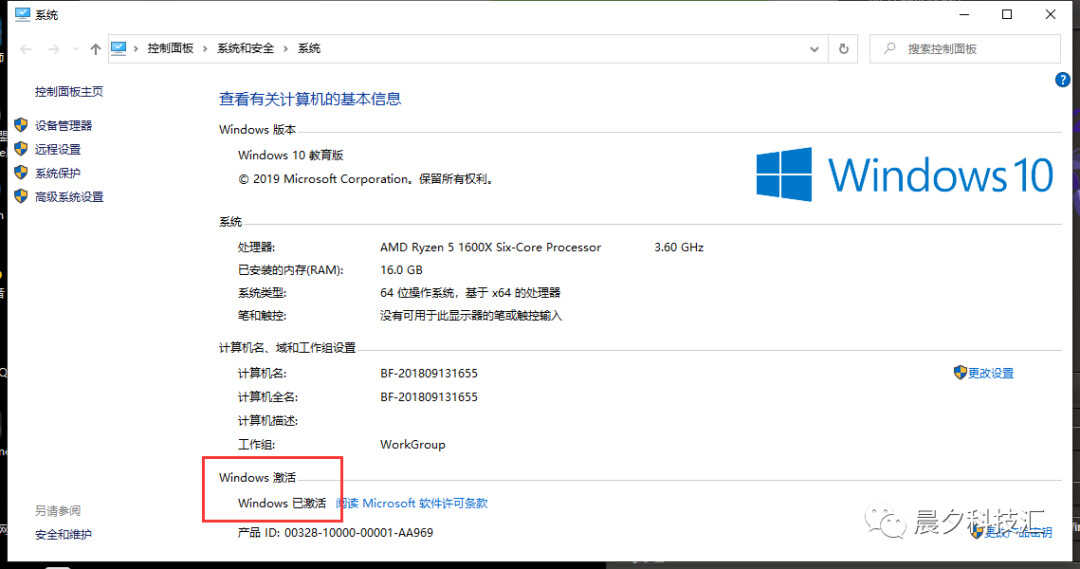Viewport: 1080px width, 569px height.
Task: Refresh the address bar location
Action: (x=844, y=49)
